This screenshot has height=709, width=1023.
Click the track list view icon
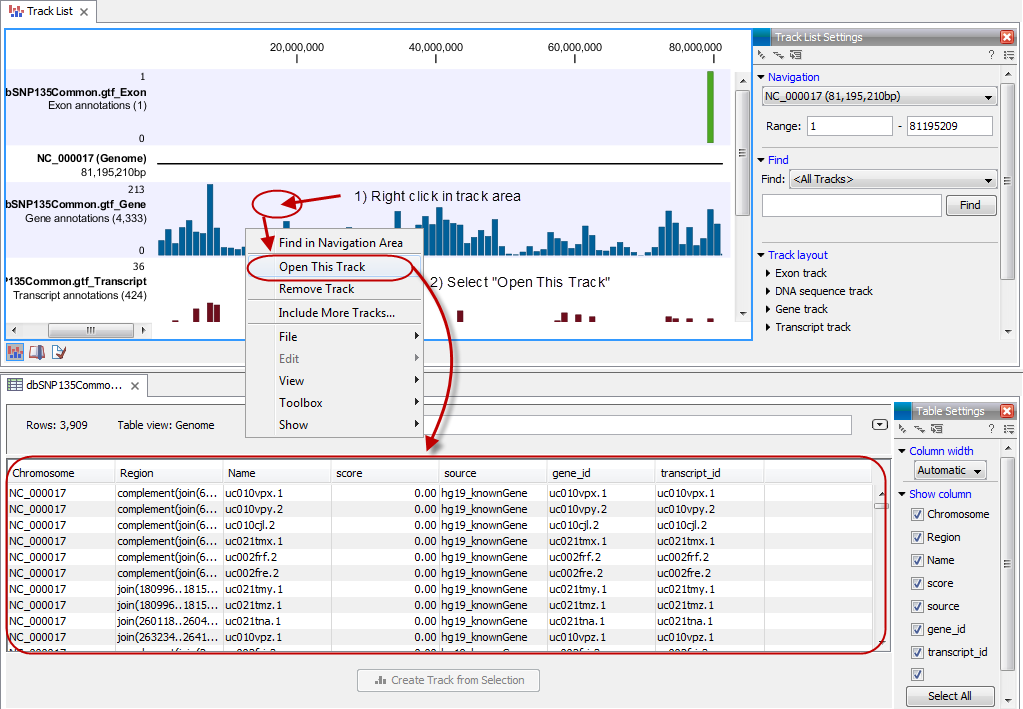pyautogui.click(x=16, y=352)
